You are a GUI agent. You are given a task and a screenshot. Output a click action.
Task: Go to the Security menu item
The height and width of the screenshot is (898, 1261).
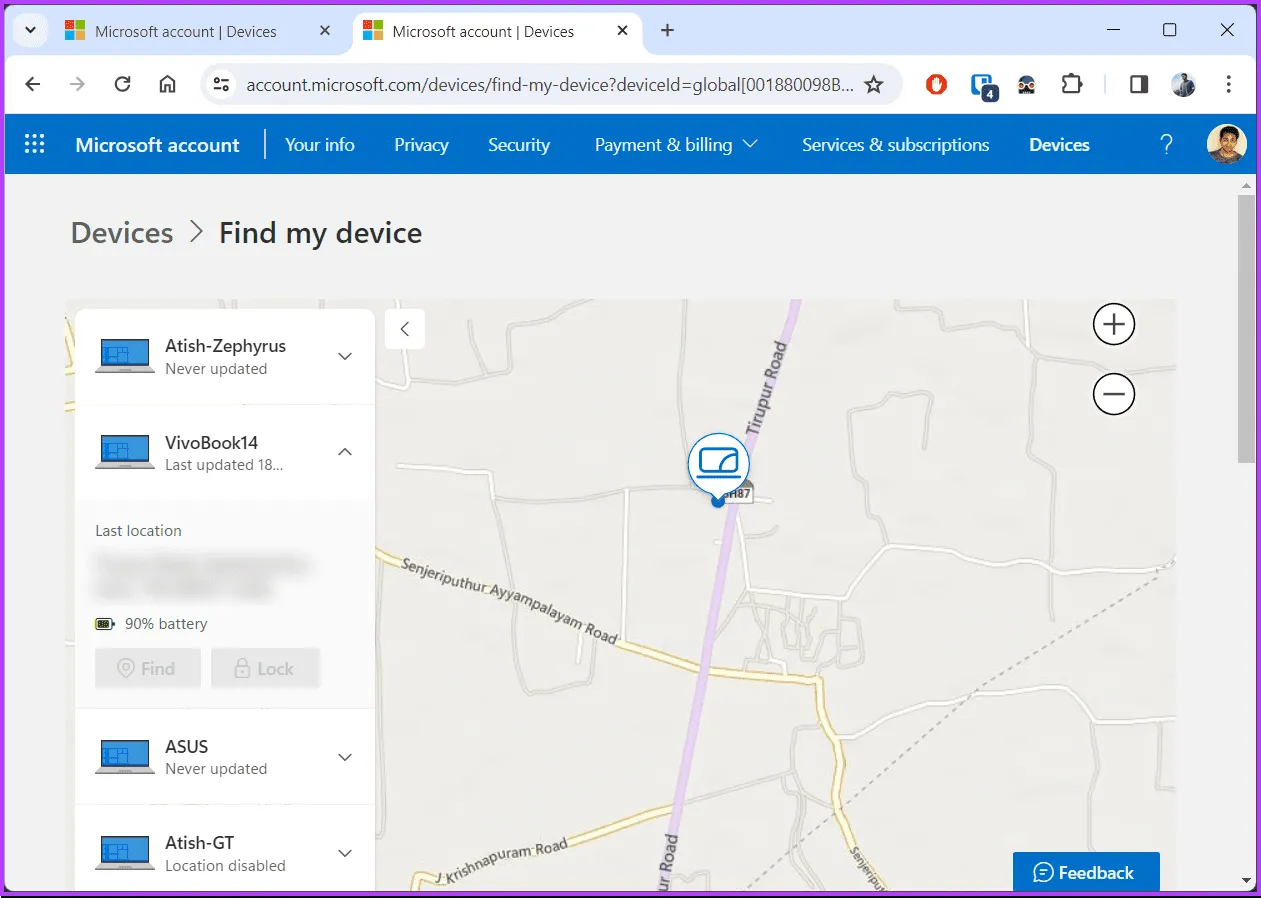coord(518,145)
